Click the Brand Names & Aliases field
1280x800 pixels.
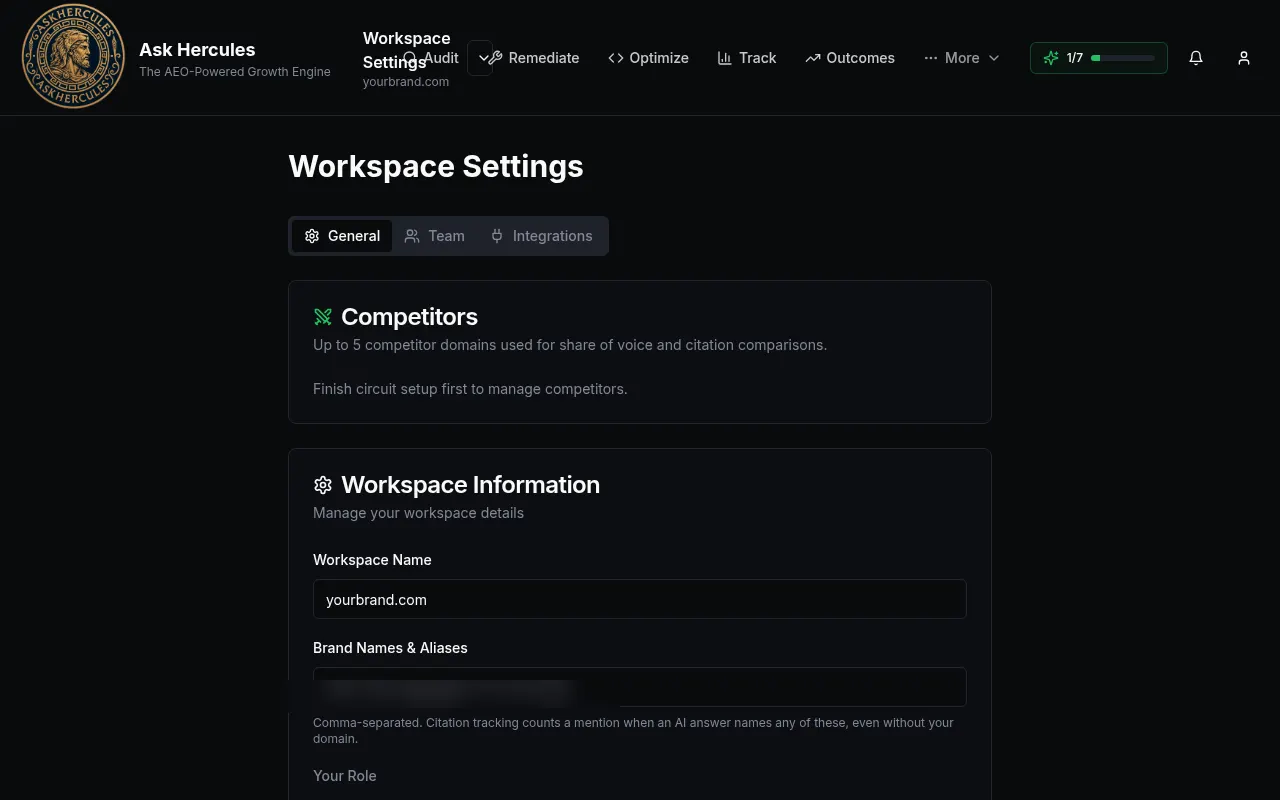pyautogui.click(x=640, y=687)
